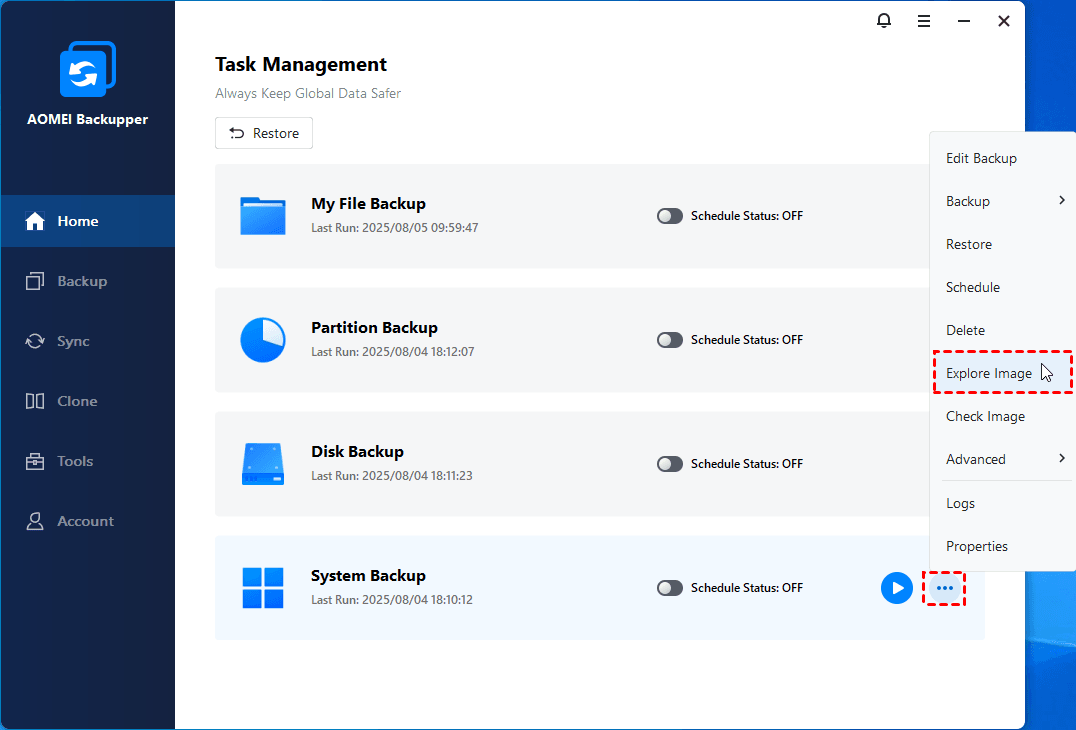Toggle schedule status for My File Backup
The image size is (1076, 730).
(670, 216)
